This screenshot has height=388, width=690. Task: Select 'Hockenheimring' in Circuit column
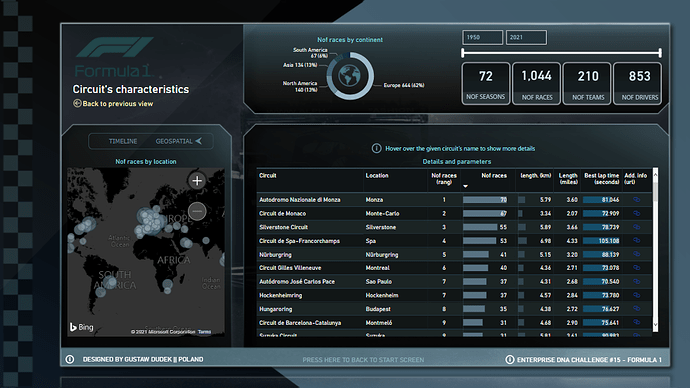(x=280, y=295)
